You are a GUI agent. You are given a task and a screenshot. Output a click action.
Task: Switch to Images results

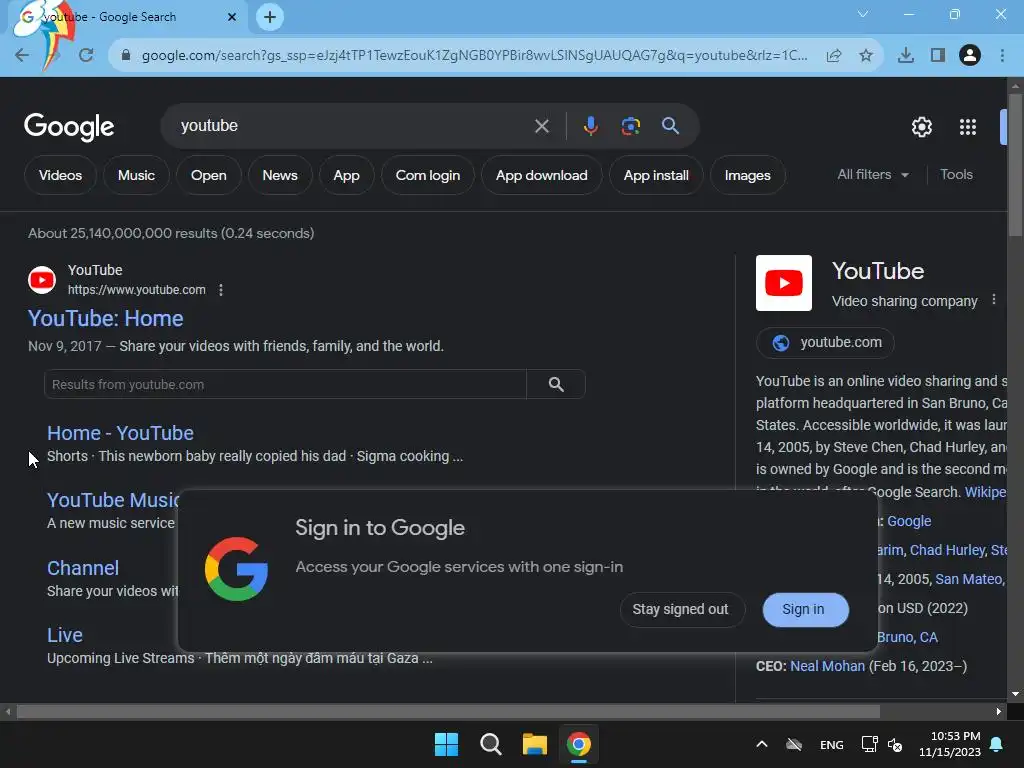click(748, 175)
